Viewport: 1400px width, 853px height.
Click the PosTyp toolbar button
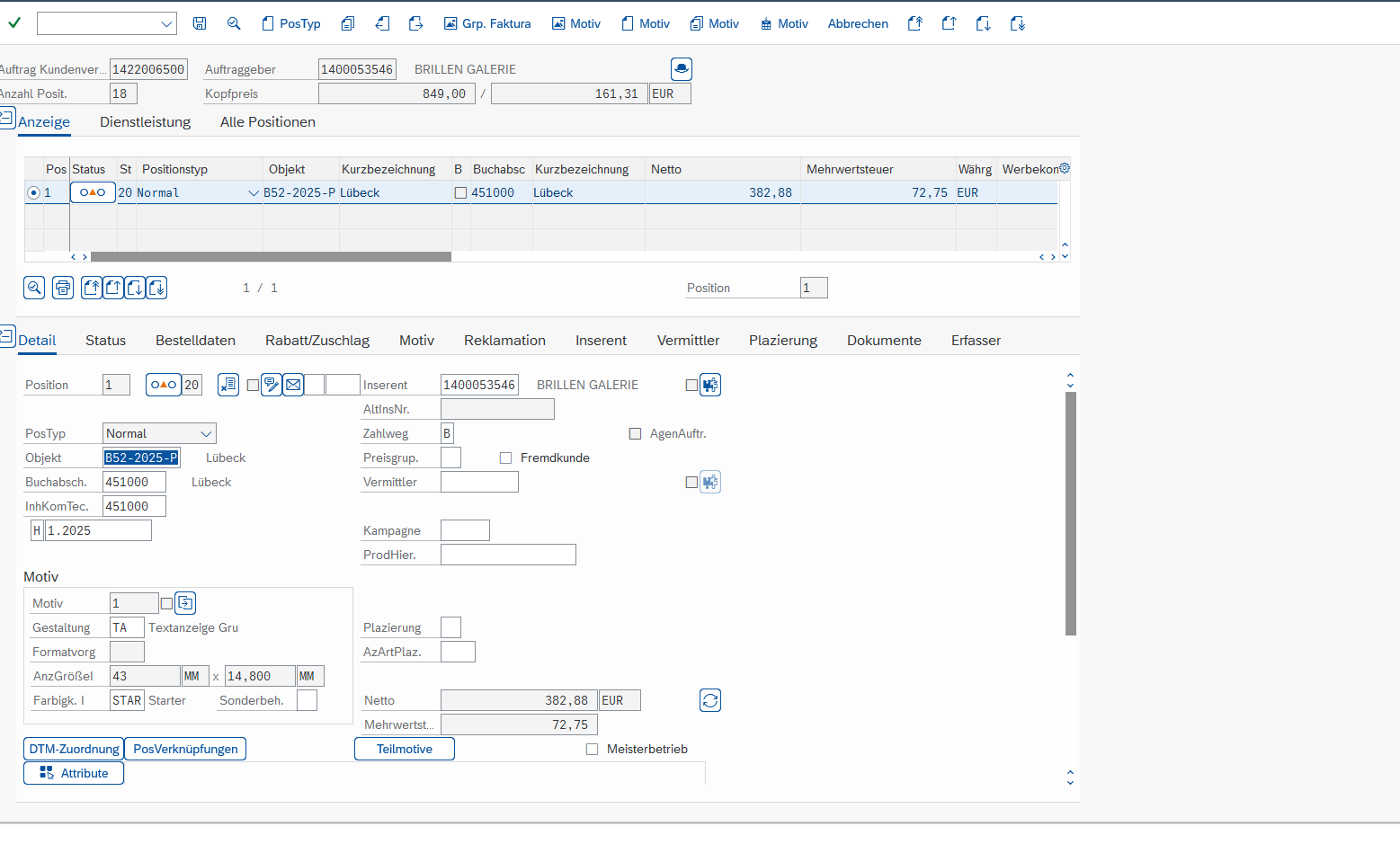(290, 23)
